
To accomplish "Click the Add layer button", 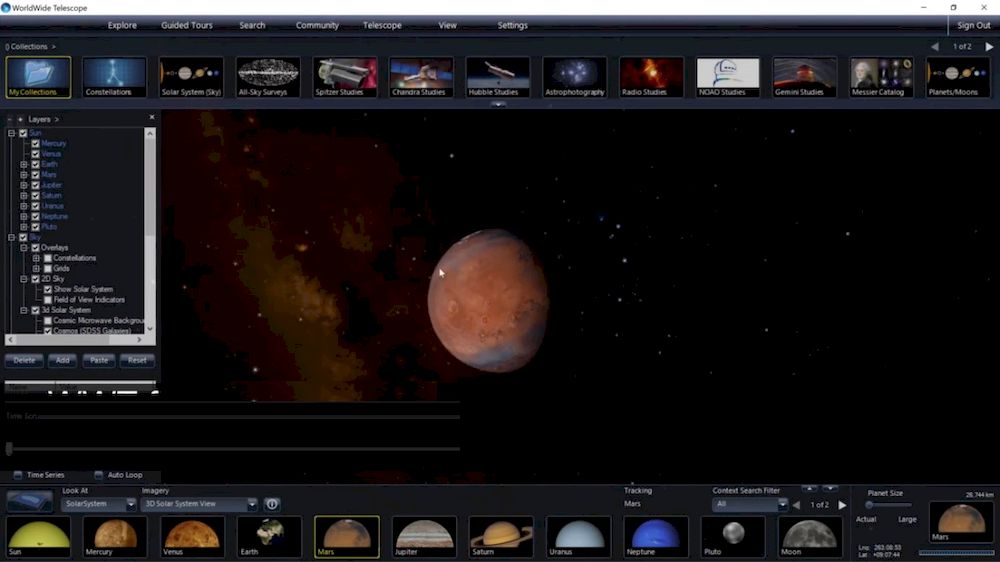I will click(62, 360).
